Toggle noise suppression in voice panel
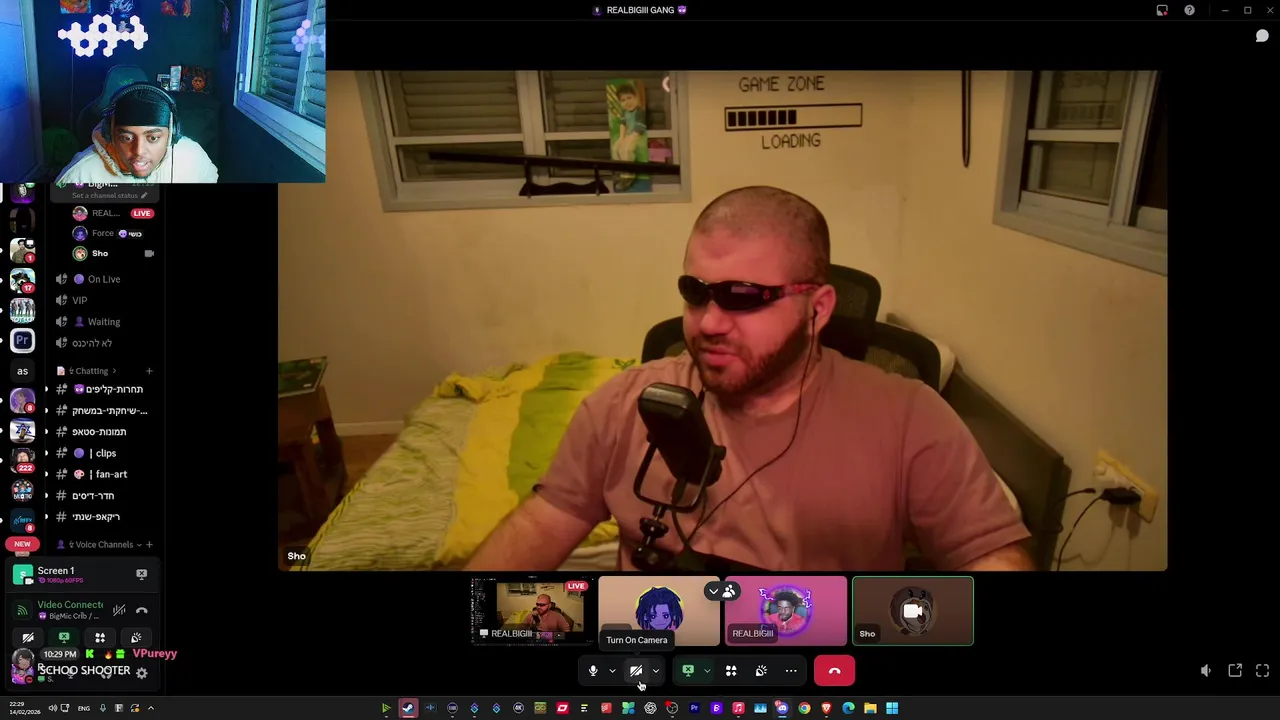This screenshot has height=720, width=1280. coord(119,610)
